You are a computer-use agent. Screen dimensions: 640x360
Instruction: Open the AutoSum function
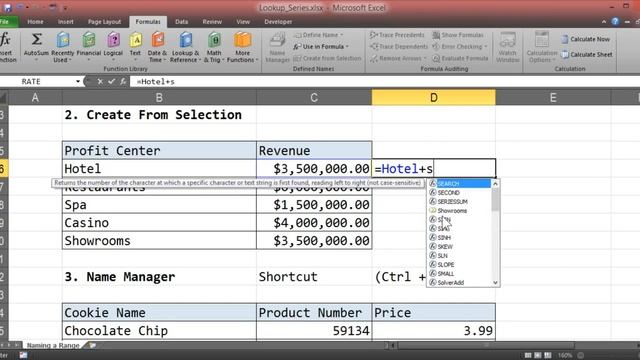36,47
